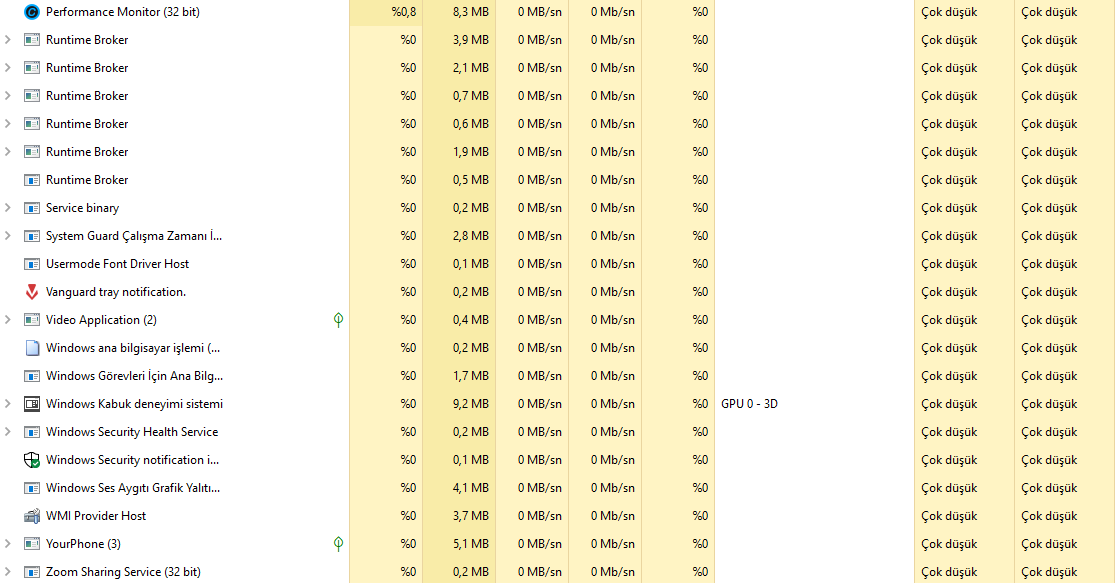1116x583 pixels.
Task: Expand the Windows Security Health Service row
Action: pyautogui.click(x=8, y=432)
